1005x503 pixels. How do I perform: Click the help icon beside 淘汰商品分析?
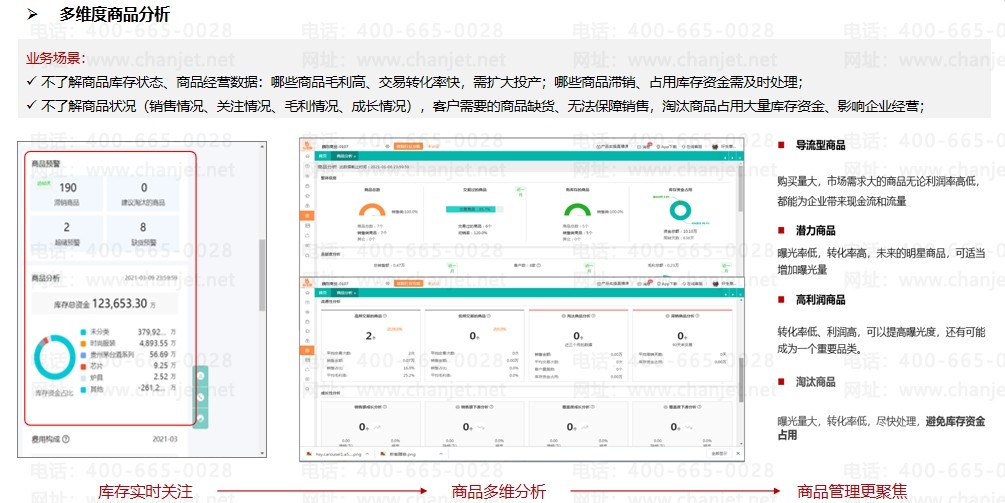[592, 315]
